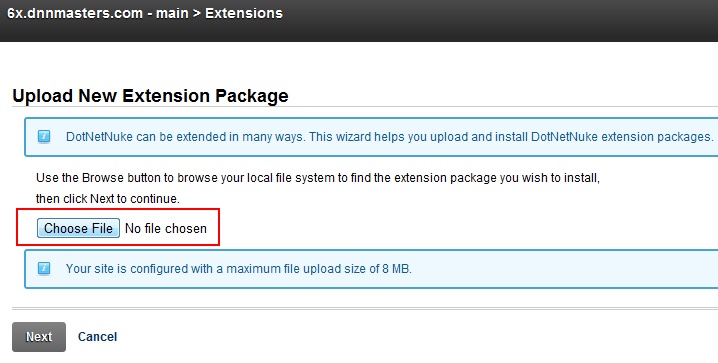Click the DotNetNuke wizard info message text

[389, 137]
